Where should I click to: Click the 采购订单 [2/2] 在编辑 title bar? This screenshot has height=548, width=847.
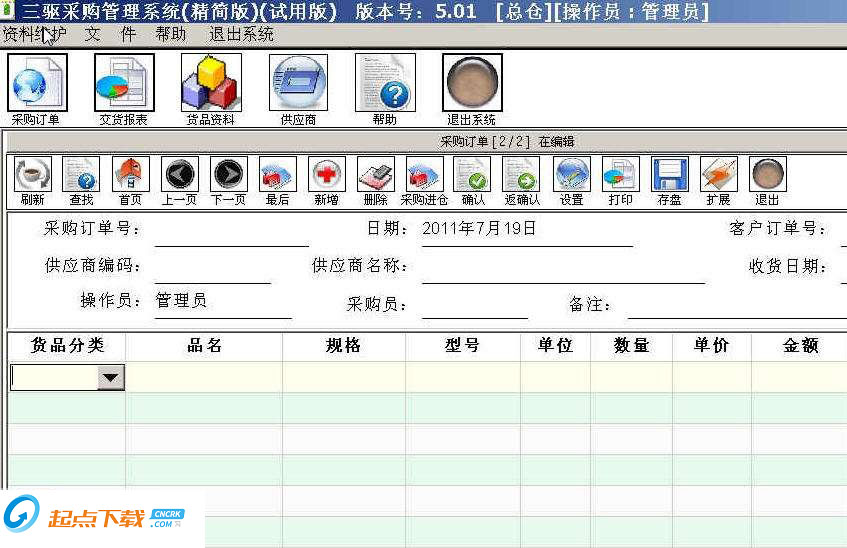427,142
